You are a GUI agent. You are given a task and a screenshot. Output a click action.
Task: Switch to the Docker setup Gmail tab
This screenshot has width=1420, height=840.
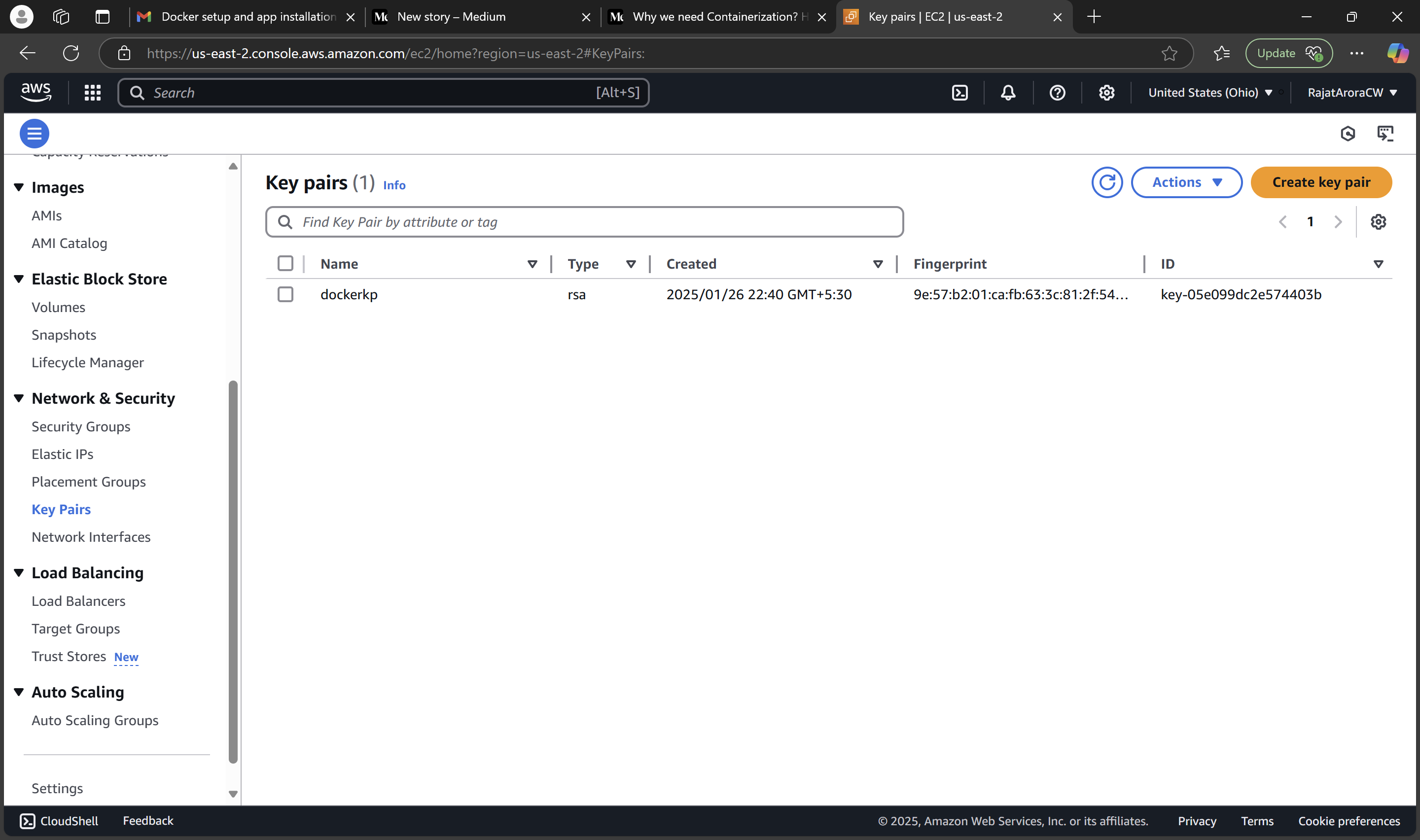[248, 17]
